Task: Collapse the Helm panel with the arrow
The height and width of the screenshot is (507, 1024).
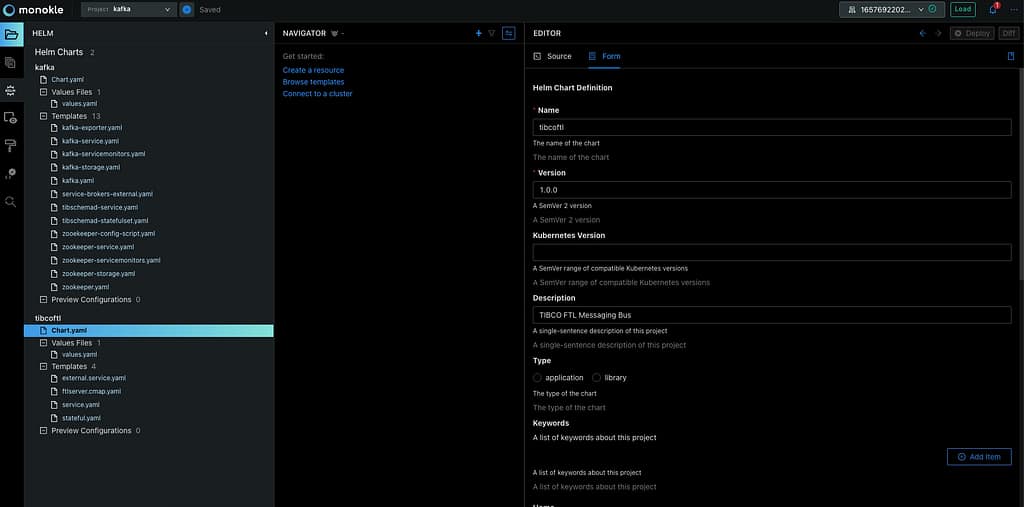Action: point(266,33)
